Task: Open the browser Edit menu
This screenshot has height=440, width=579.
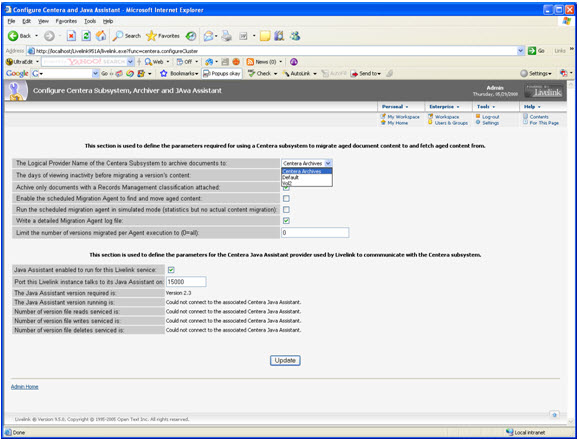Action: point(27,21)
